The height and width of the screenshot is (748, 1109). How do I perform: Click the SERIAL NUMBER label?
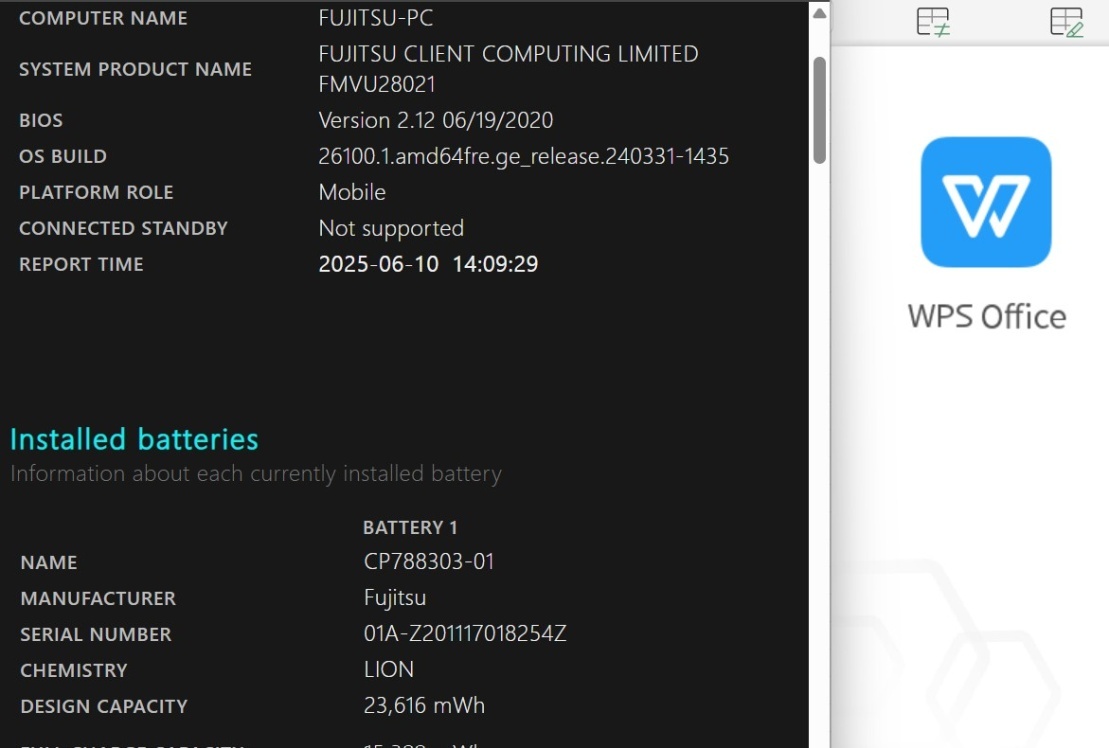click(x=95, y=634)
